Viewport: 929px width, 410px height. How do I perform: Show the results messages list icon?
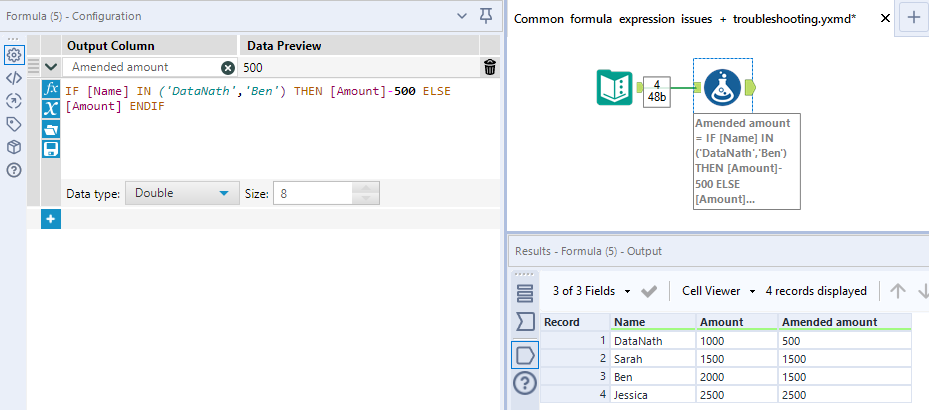click(x=525, y=293)
